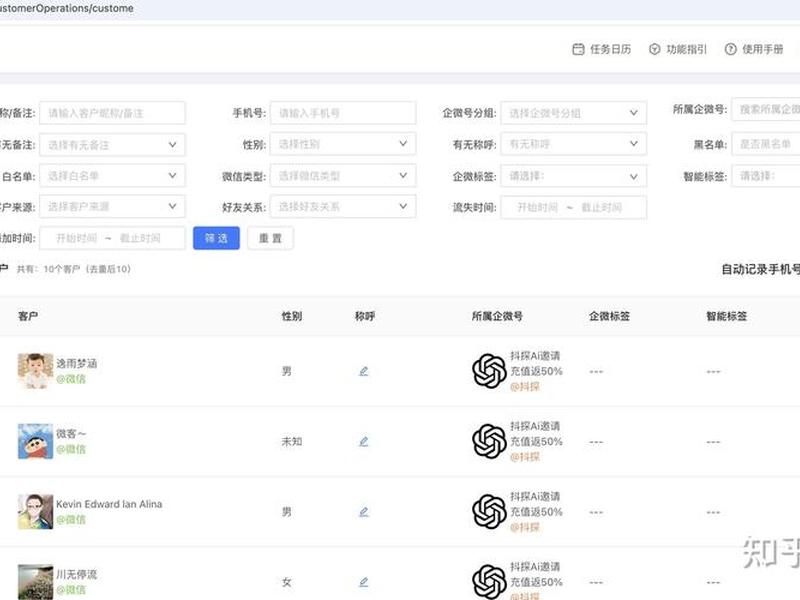Click 自动记录手机号 label
Image resolution: width=800 pixels, height=600 pixels.
coord(761,269)
